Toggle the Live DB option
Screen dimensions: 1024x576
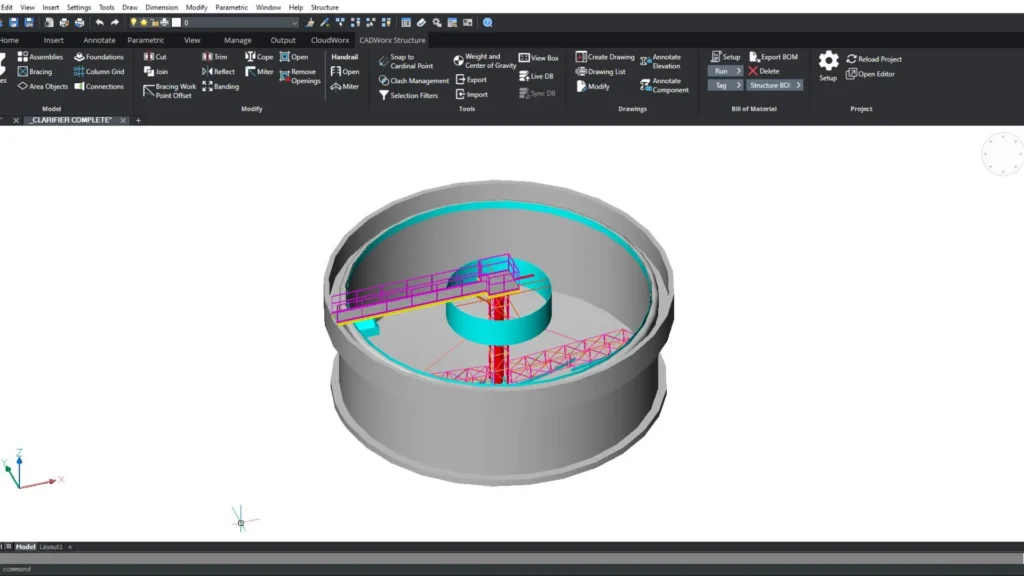pyautogui.click(x=536, y=76)
